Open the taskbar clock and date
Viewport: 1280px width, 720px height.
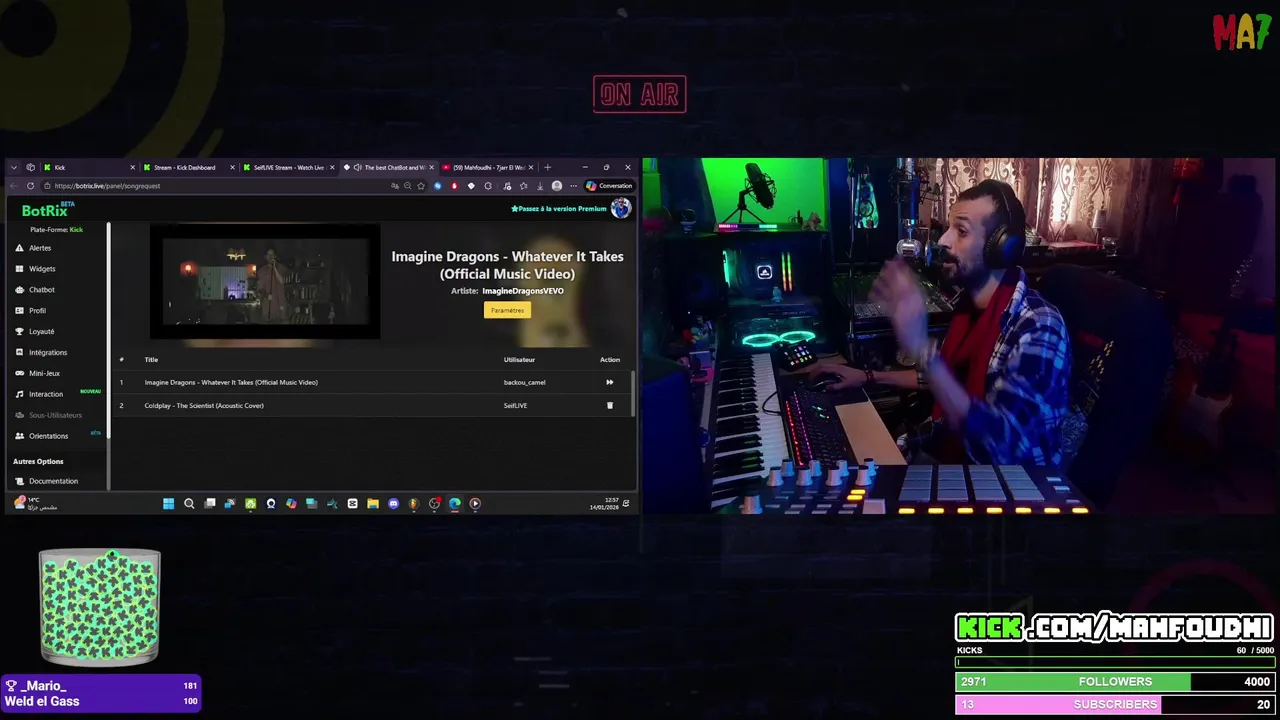click(605, 504)
